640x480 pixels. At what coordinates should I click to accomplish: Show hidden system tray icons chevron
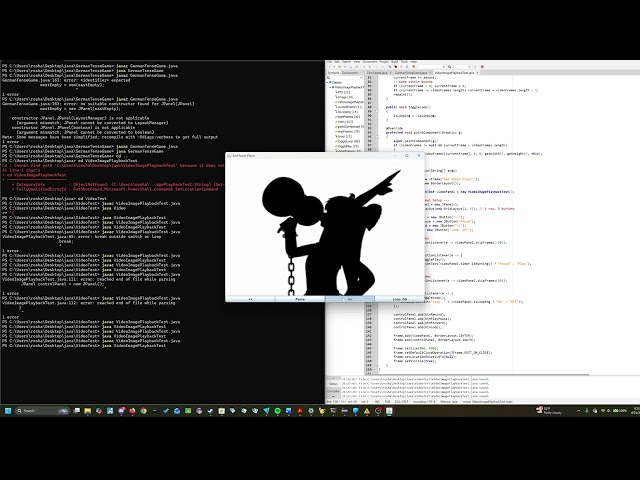tap(578, 411)
